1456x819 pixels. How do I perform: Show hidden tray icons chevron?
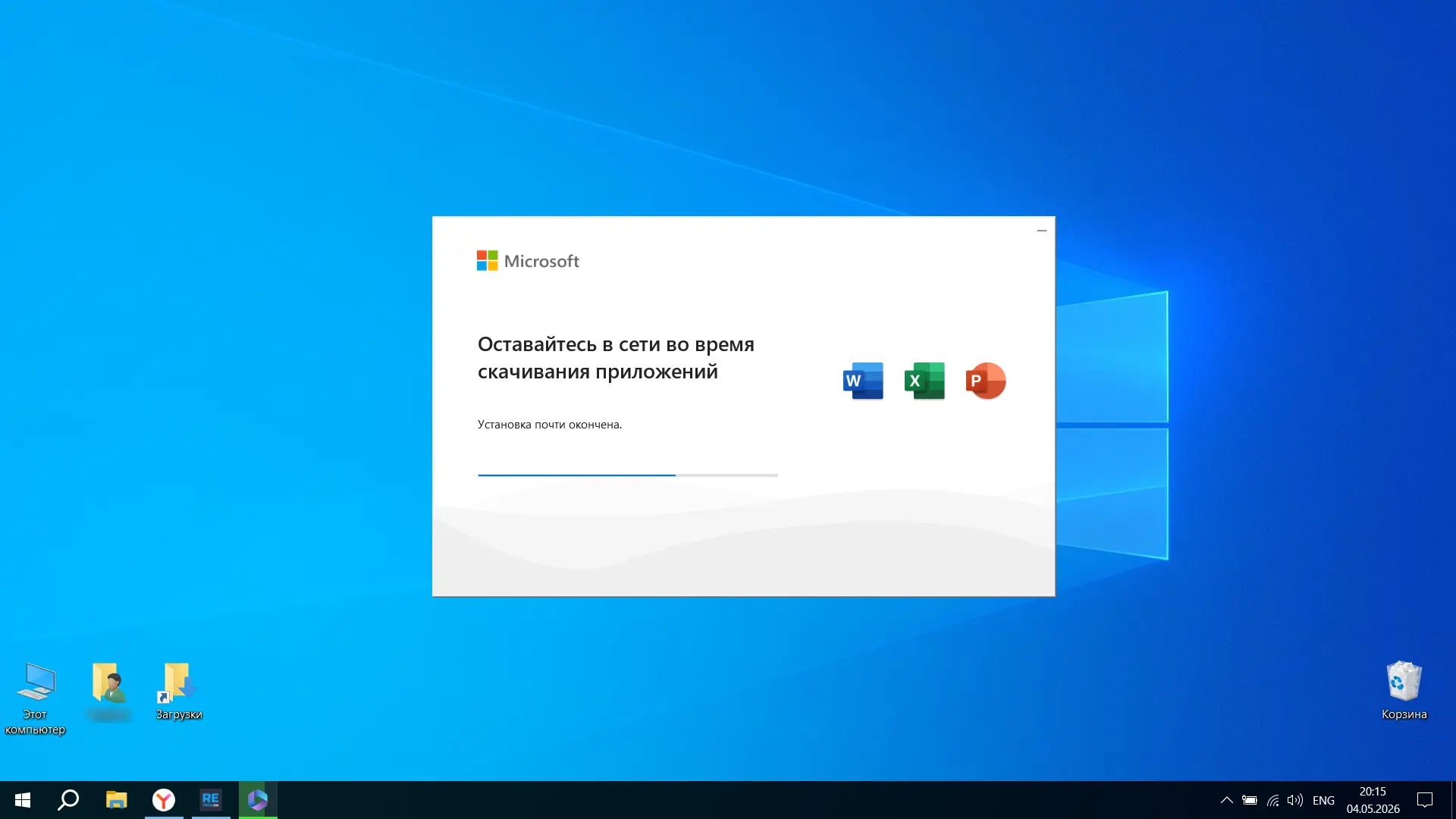pyautogui.click(x=1226, y=800)
